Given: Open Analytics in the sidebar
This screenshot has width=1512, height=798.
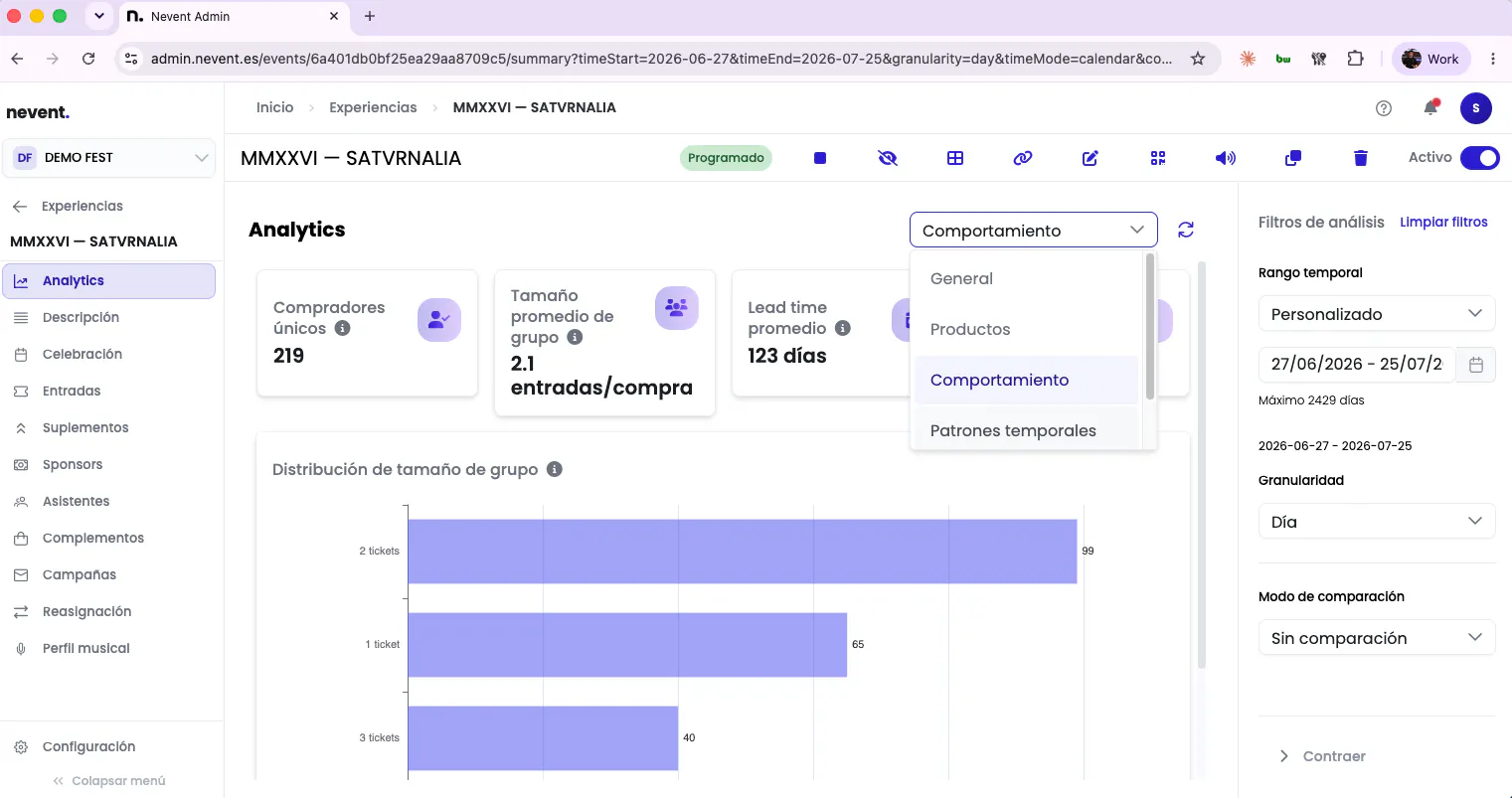Looking at the screenshot, I should click(x=109, y=281).
